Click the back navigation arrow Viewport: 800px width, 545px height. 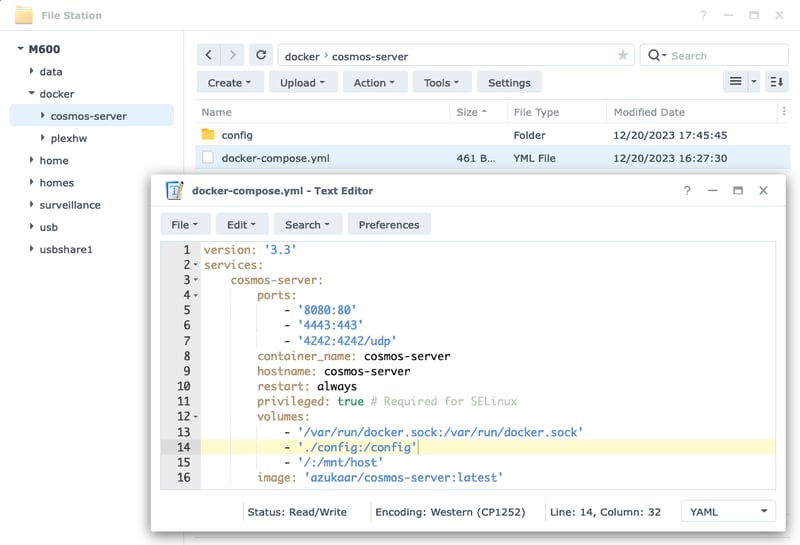point(209,56)
